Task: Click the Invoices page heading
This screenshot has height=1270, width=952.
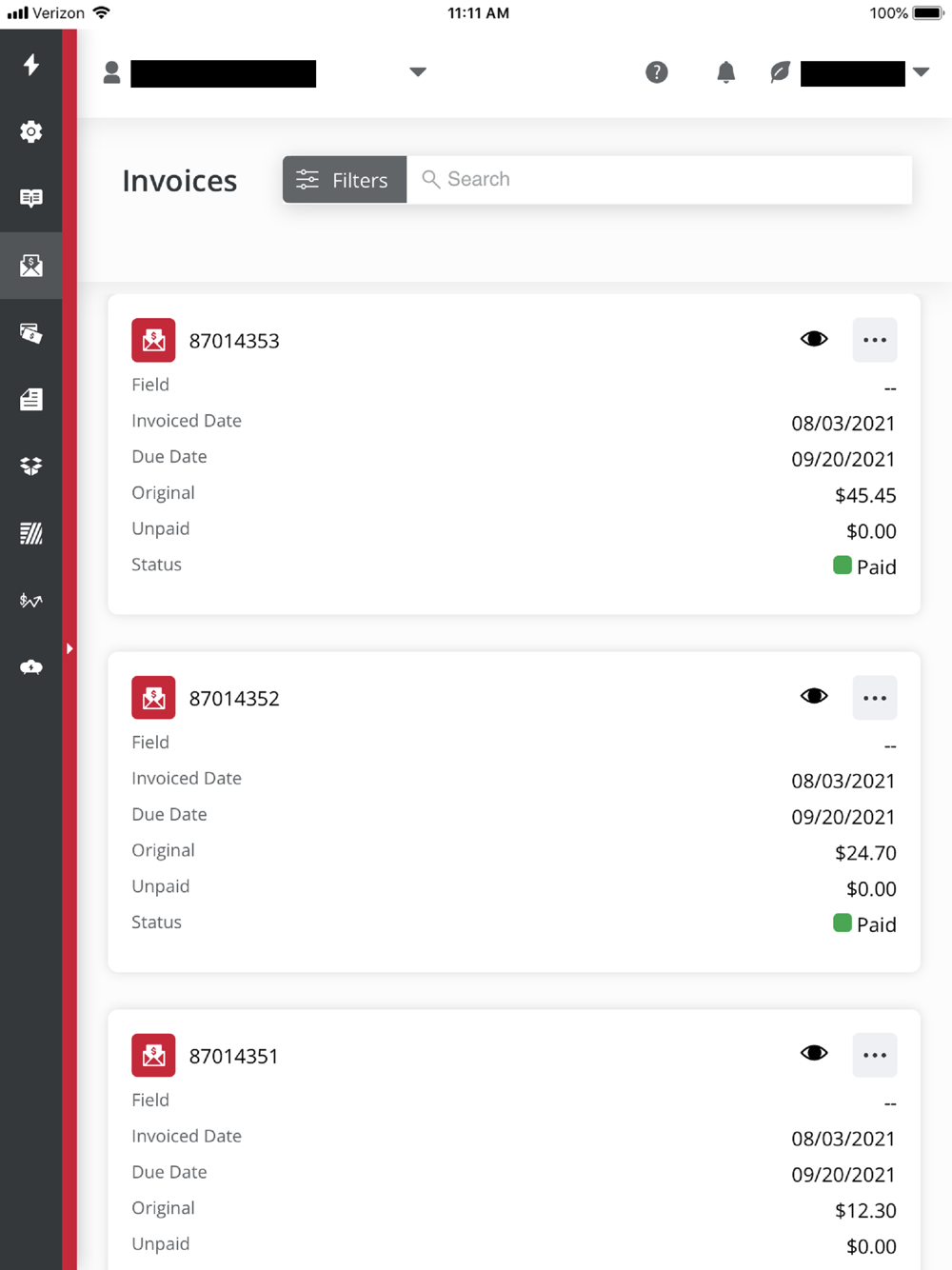Action: 179,181
